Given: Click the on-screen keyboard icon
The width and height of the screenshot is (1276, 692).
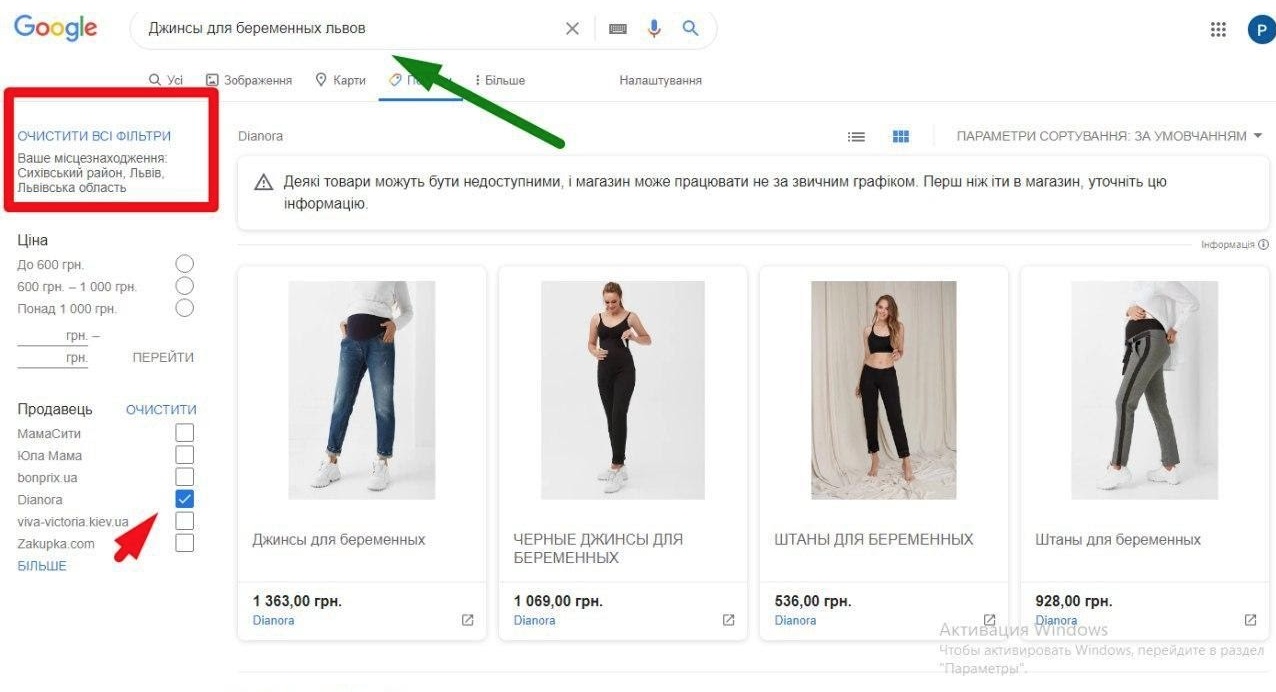Looking at the screenshot, I should tap(617, 28).
